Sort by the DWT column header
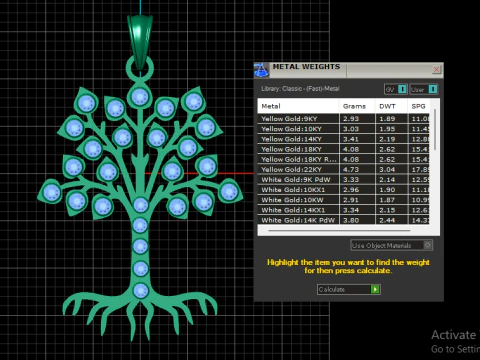Viewport: 480px width, 360px height. point(391,106)
